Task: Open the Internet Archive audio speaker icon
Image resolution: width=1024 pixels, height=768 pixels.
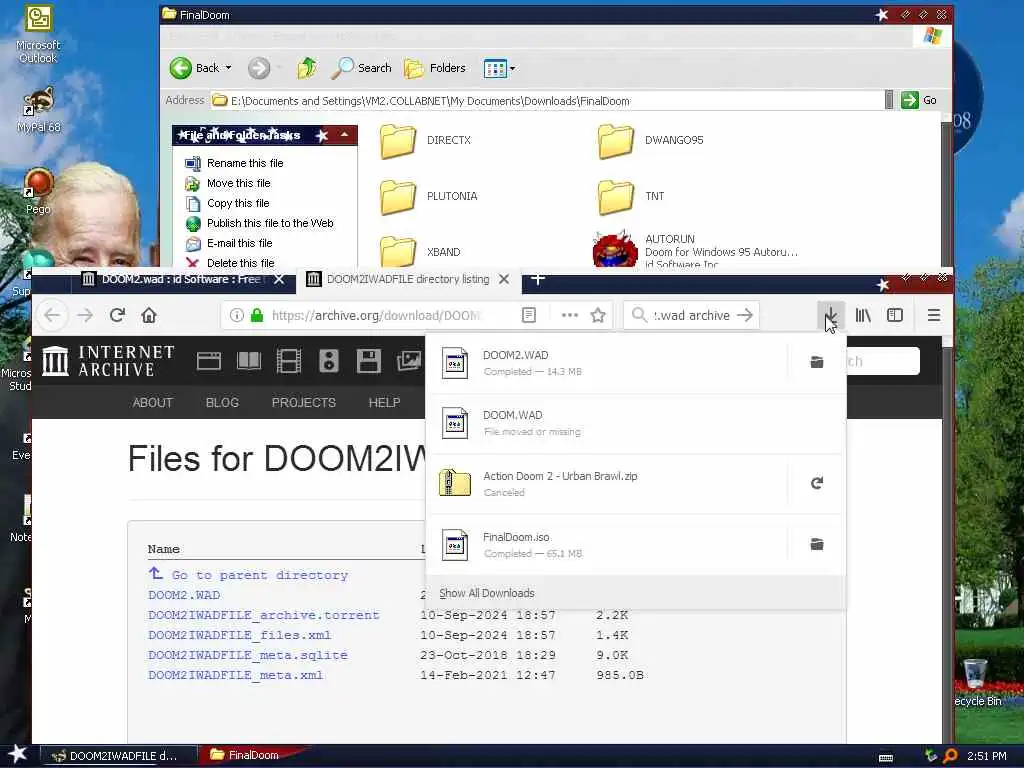Action: pos(328,360)
